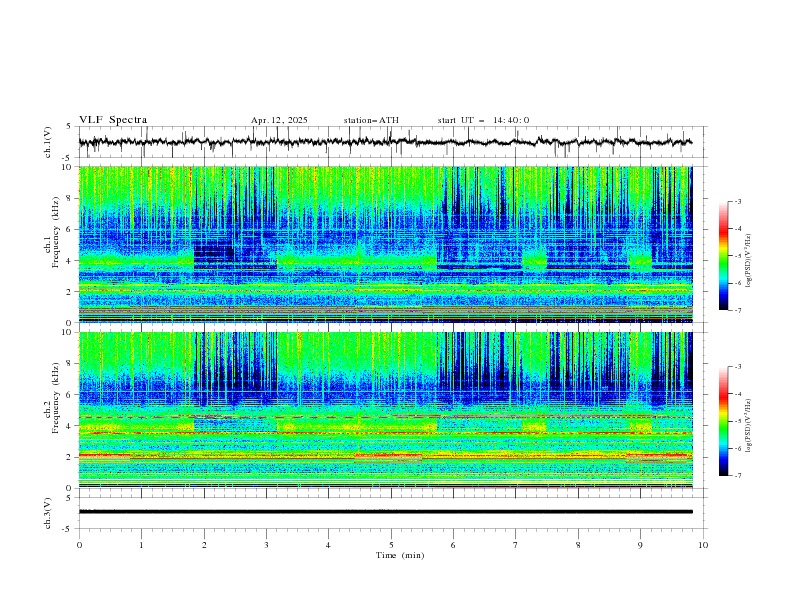Click the 'ch.3(V)' waveform axis label

pos(48,513)
